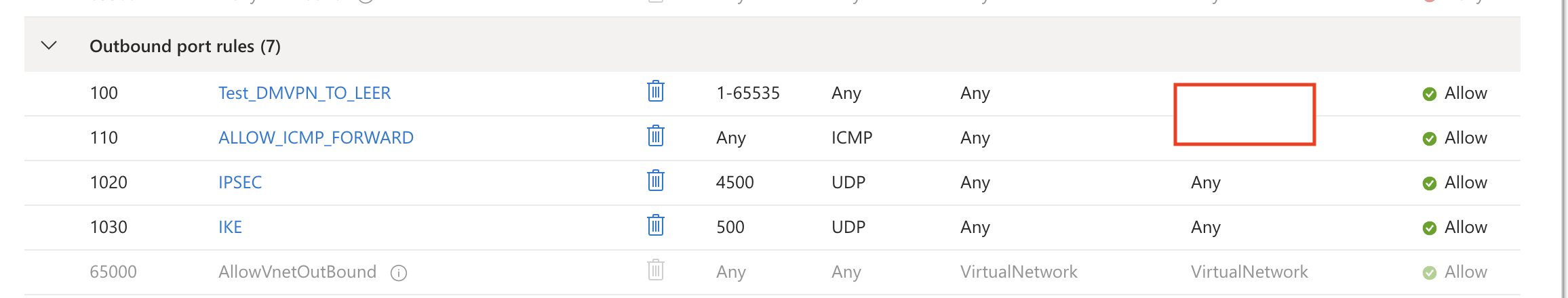
Task: Click Allow status icon for IPSEC rule
Action: [x=1429, y=184]
